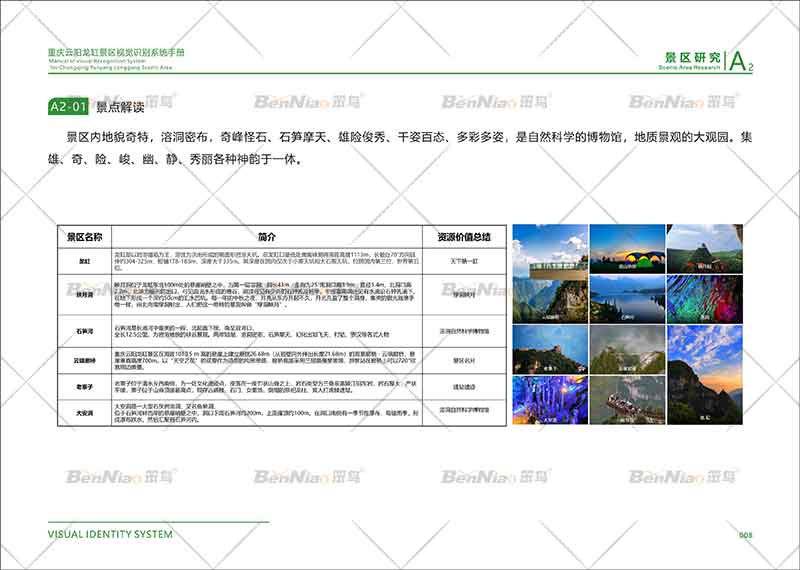
Task: Click the 景区名称 column header
Action: [85, 237]
